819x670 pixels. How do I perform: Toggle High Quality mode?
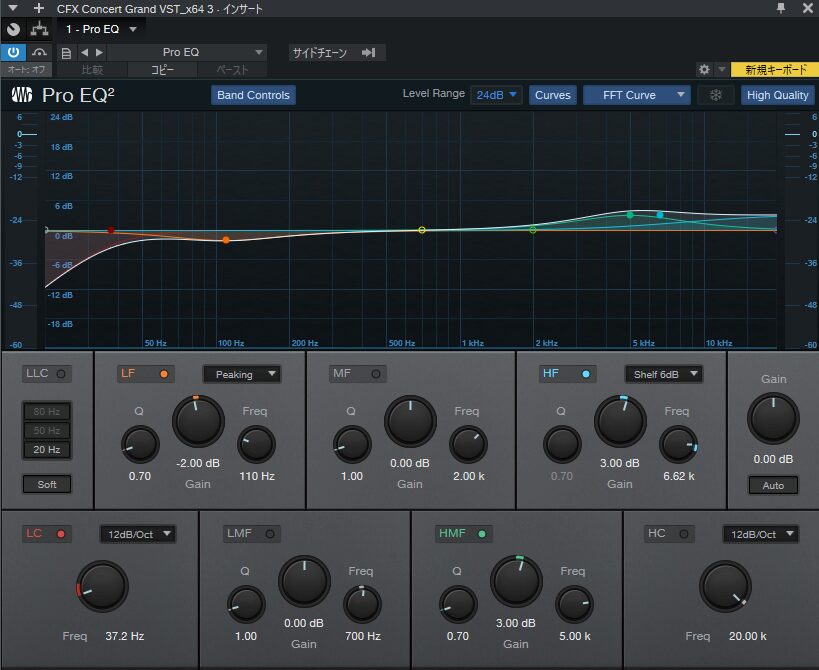click(777, 95)
